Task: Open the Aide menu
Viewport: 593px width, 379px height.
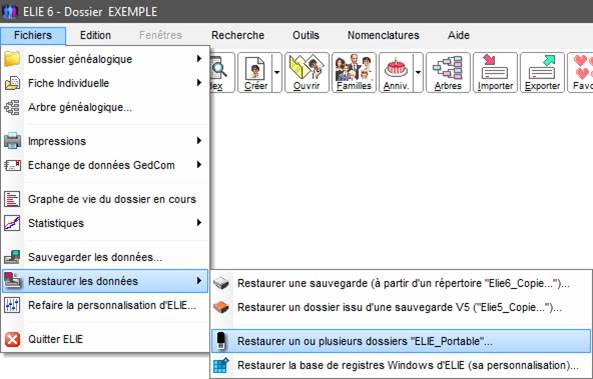Action: pos(458,35)
